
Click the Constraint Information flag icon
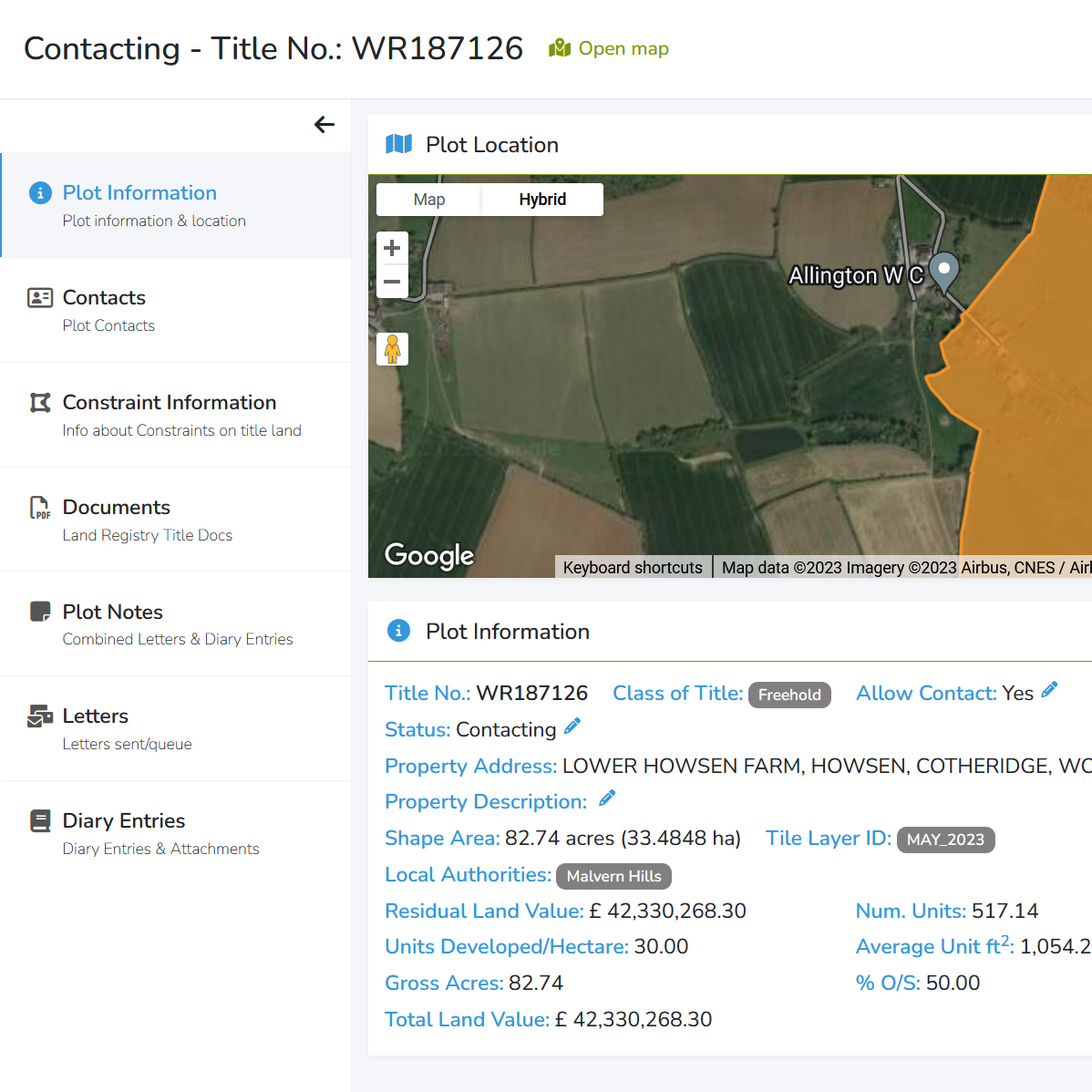pyautogui.click(x=39, y=402)
